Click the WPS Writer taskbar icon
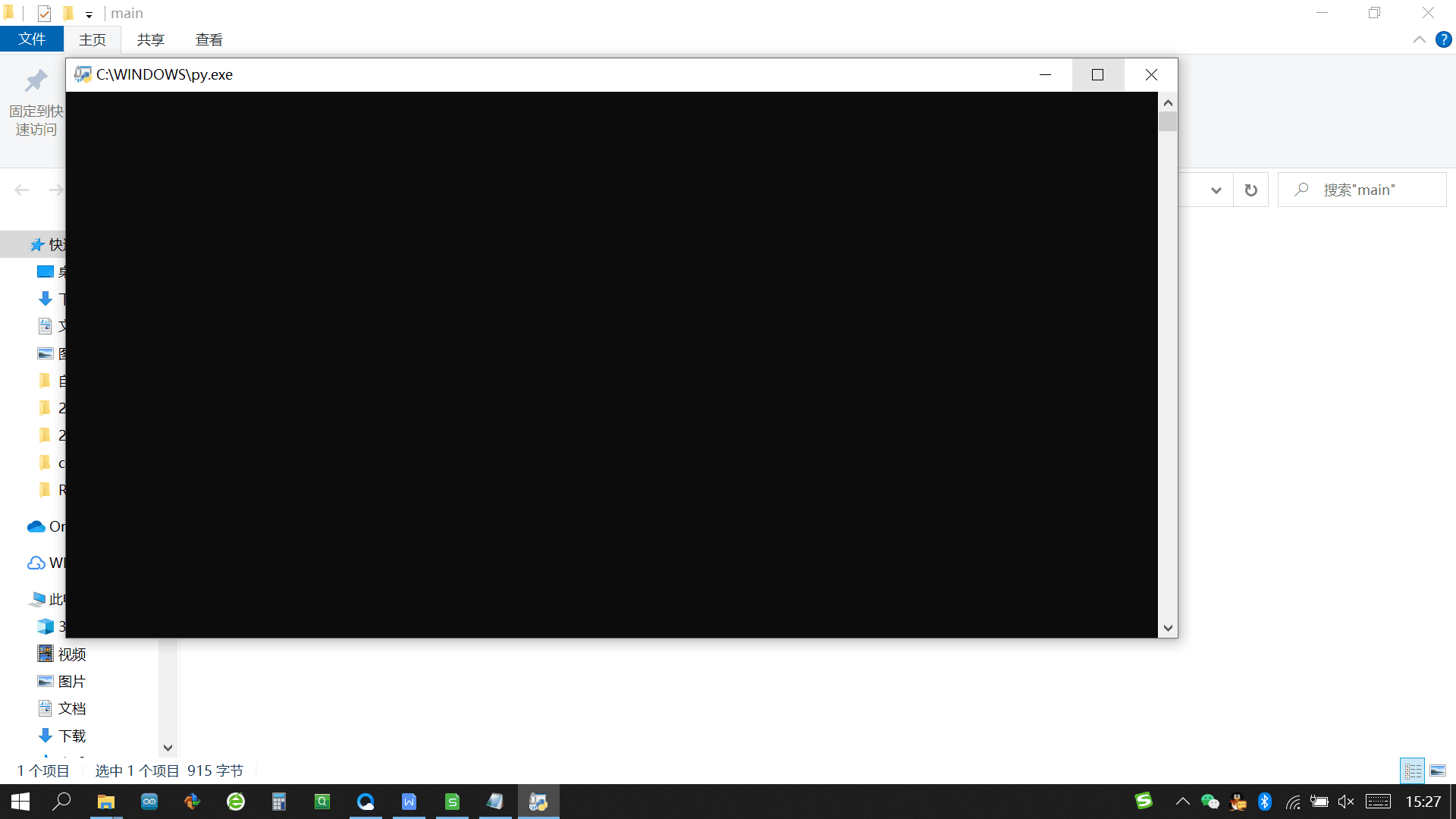The image size is (1456, 819). click(x=409, y=802)
